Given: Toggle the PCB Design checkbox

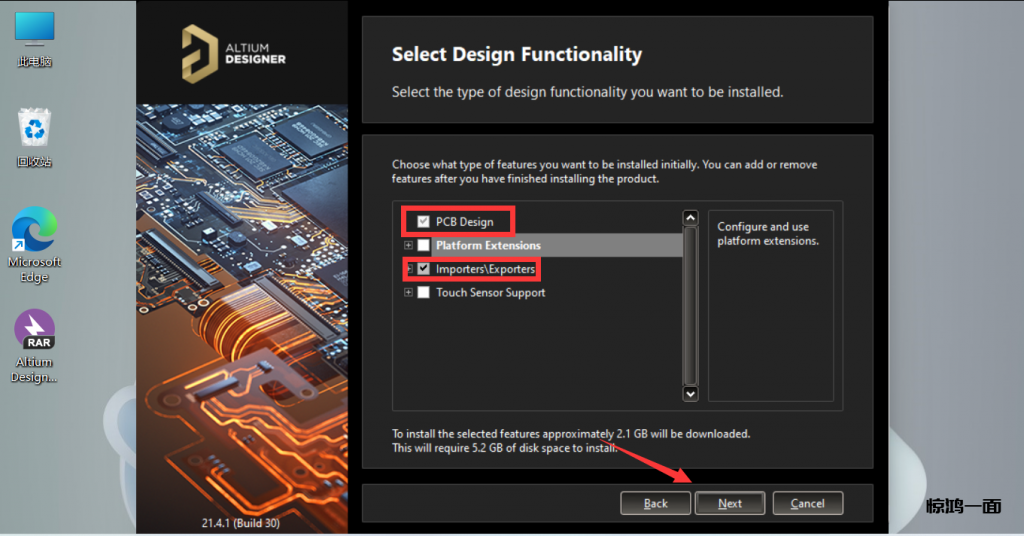Looking at the screenshot, I should [424, 222].
